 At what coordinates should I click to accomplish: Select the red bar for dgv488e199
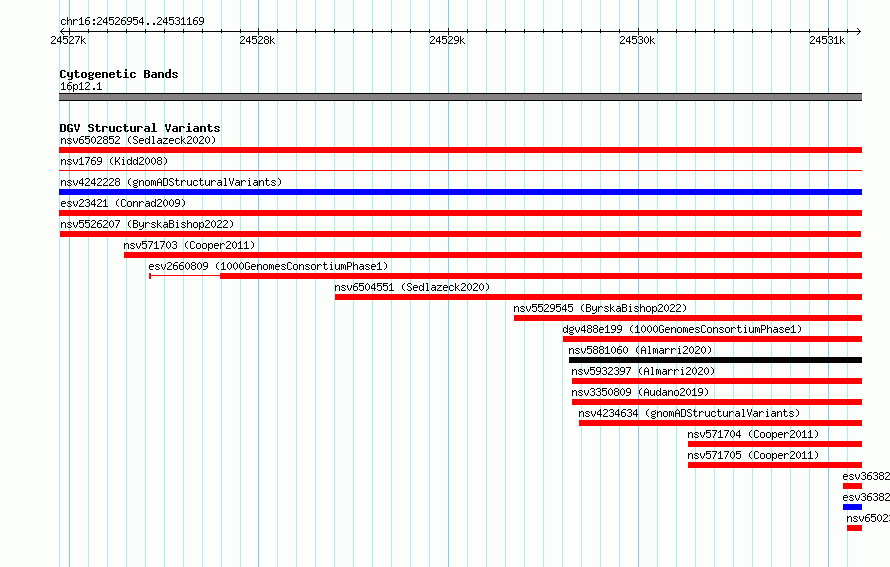click(x=712, y=339)
